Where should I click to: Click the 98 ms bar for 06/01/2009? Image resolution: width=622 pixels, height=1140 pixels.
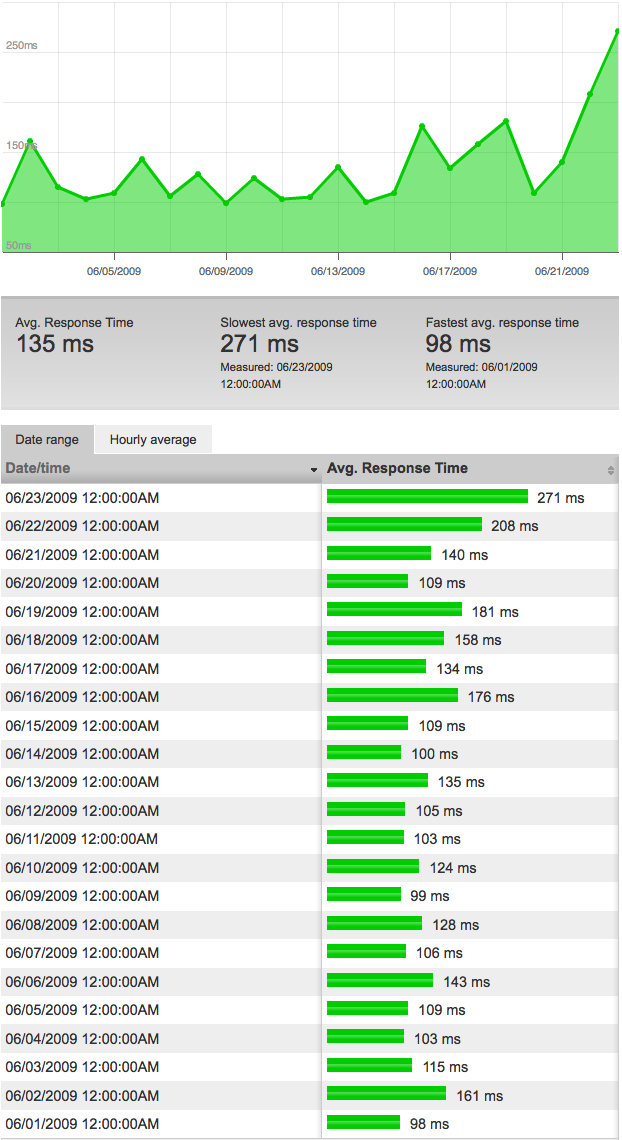363,1123
